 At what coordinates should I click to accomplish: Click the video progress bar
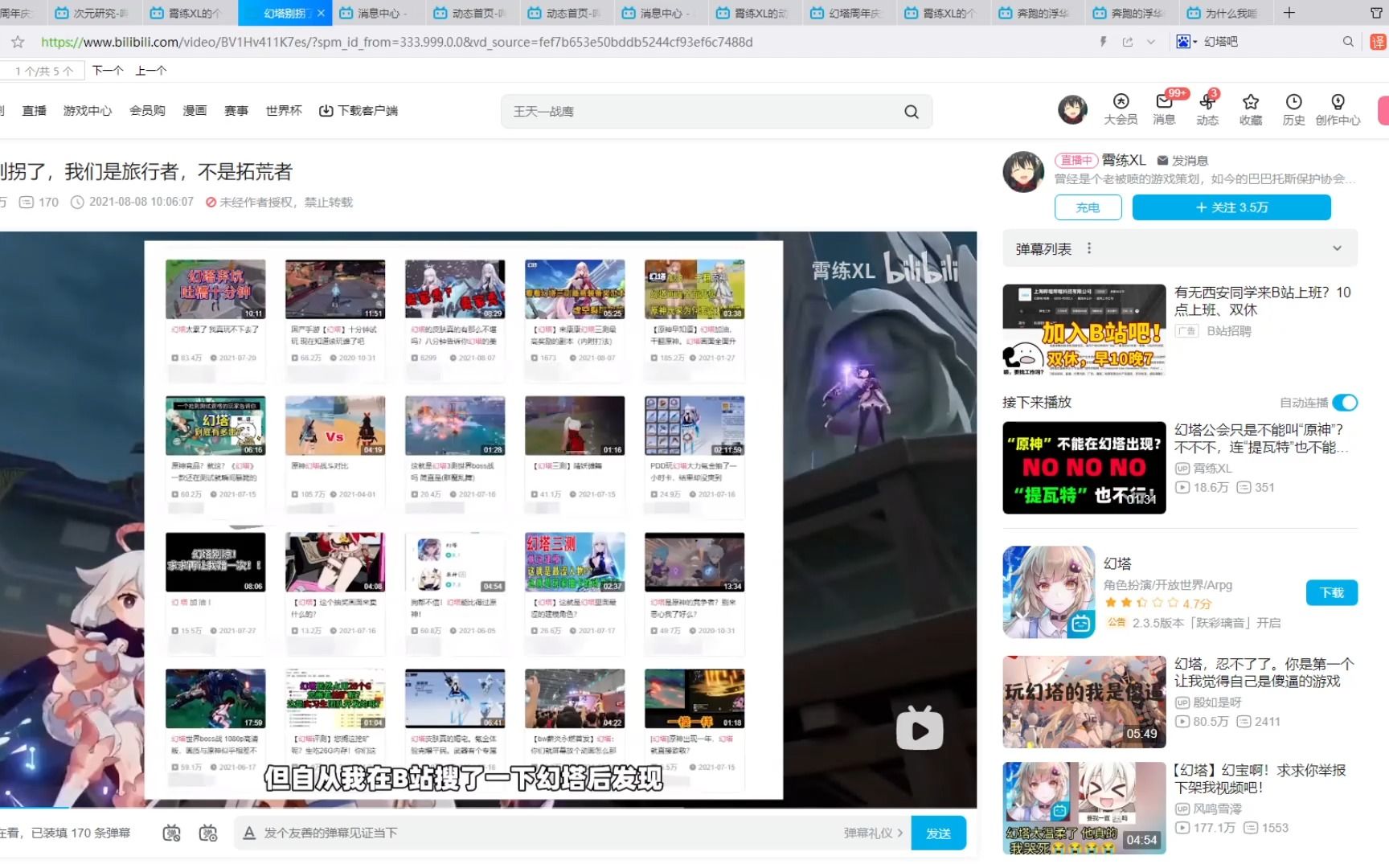coord(488,807)
